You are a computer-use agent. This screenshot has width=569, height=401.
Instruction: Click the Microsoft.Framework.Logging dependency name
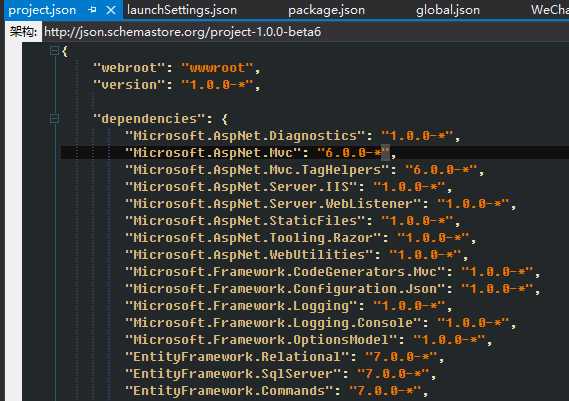(x=241, y=306)
